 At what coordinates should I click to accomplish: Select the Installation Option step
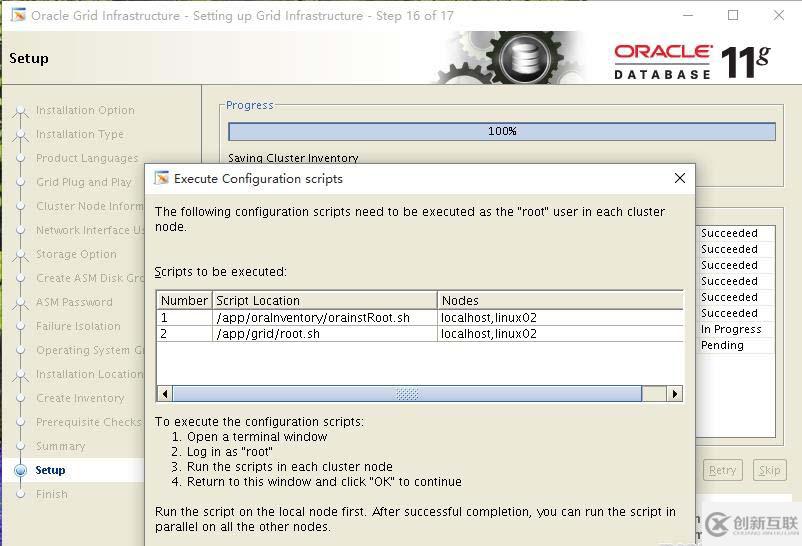[85, 110]
